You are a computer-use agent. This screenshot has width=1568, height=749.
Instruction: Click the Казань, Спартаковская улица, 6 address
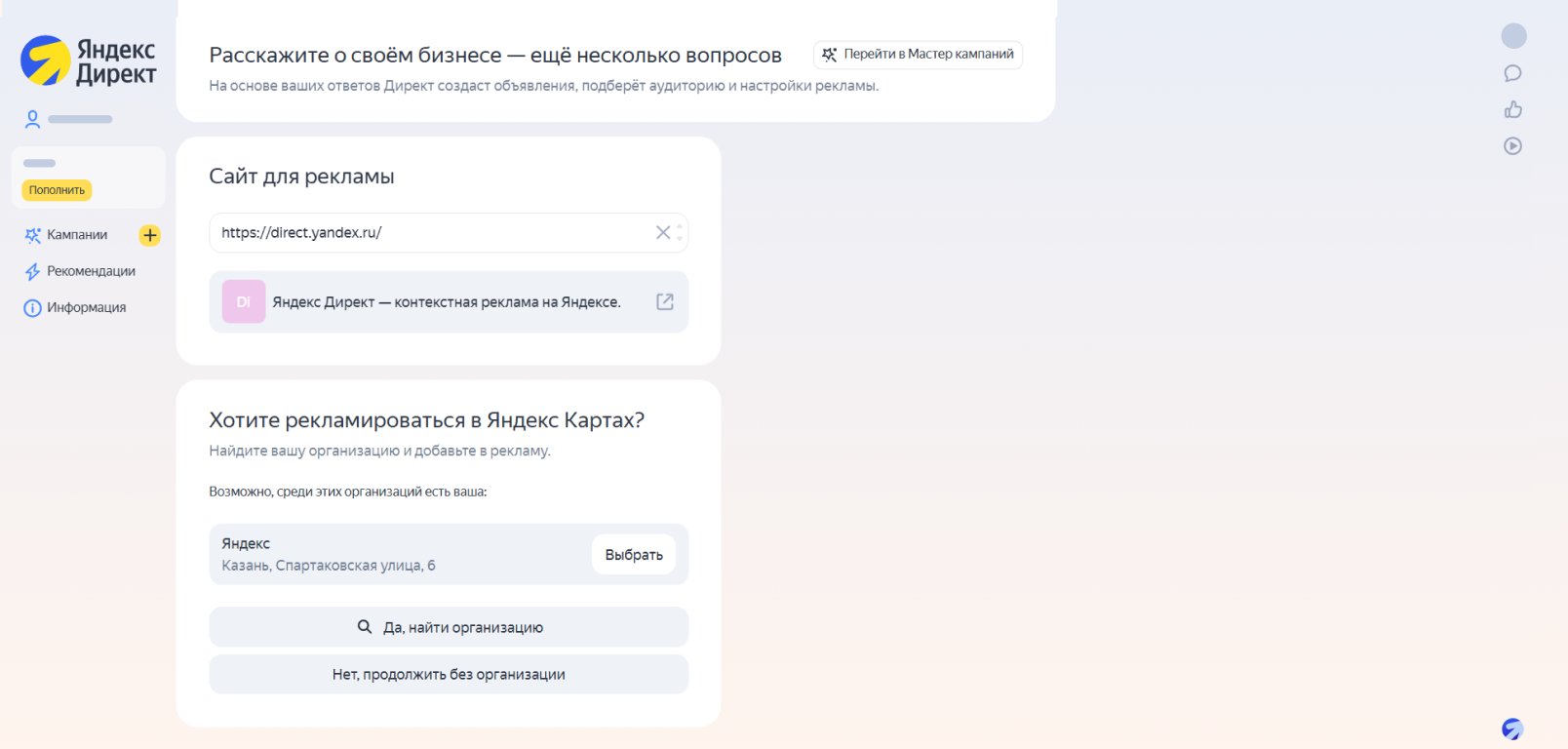[329, 566]
